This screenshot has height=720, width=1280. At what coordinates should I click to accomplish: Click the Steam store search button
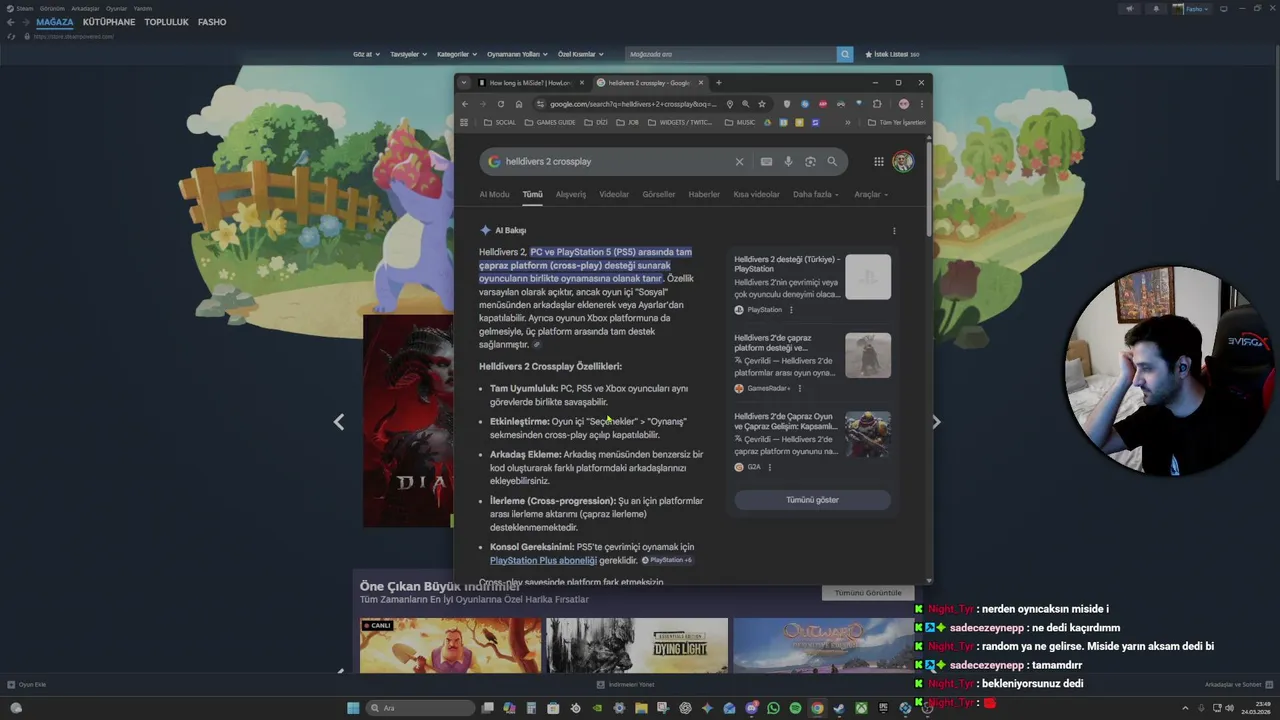pyautogui.click(x=845, y=54)
